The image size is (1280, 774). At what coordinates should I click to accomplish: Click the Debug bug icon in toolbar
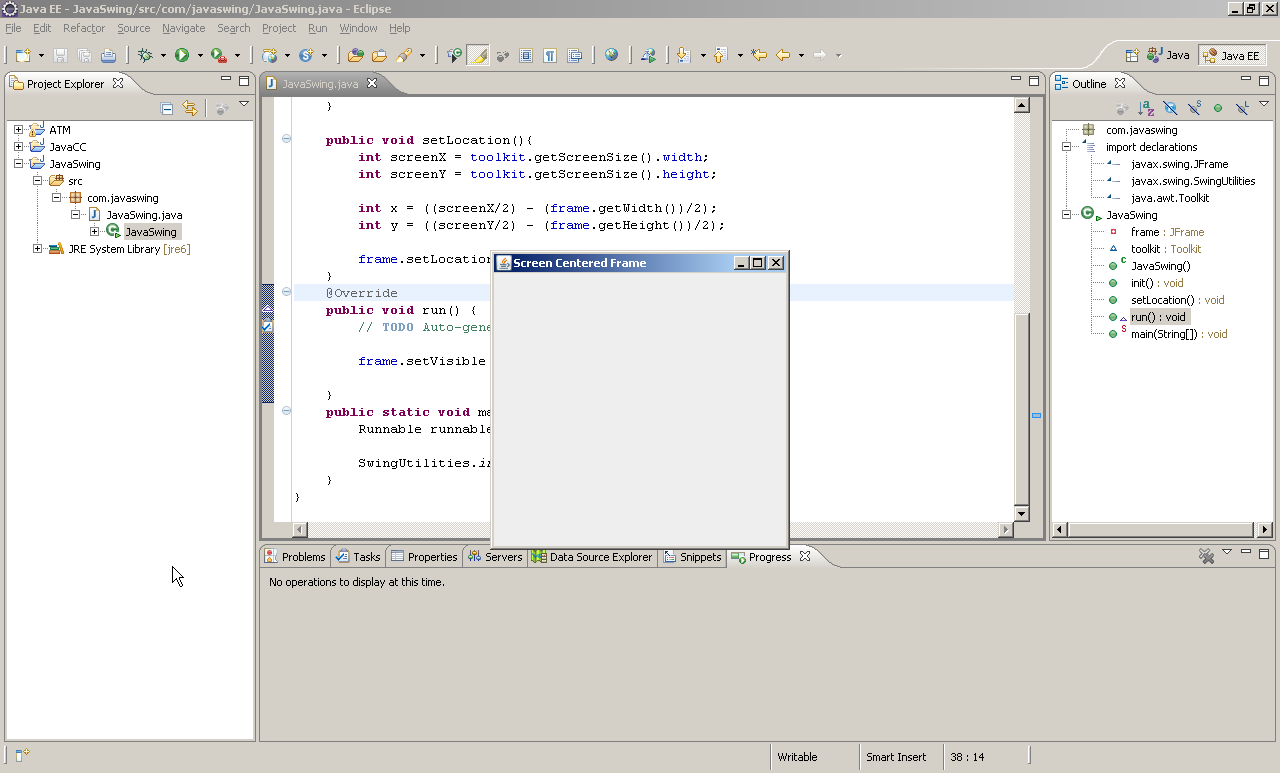pyautogui.click(x=145, y=56)
